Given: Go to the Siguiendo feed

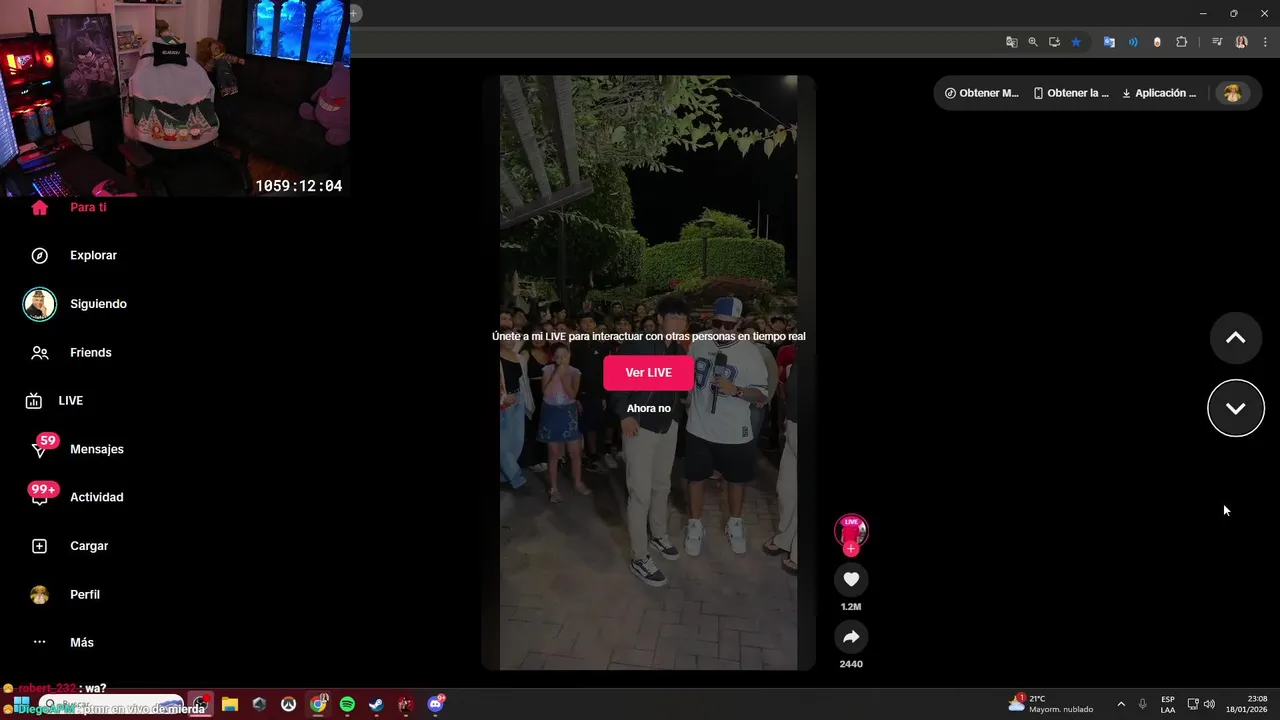Looking at the screenshot, I should pos(75,304).
